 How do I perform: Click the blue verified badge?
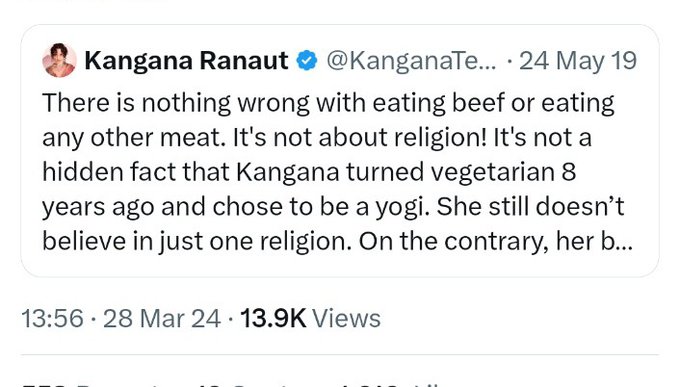click(307, 60)
